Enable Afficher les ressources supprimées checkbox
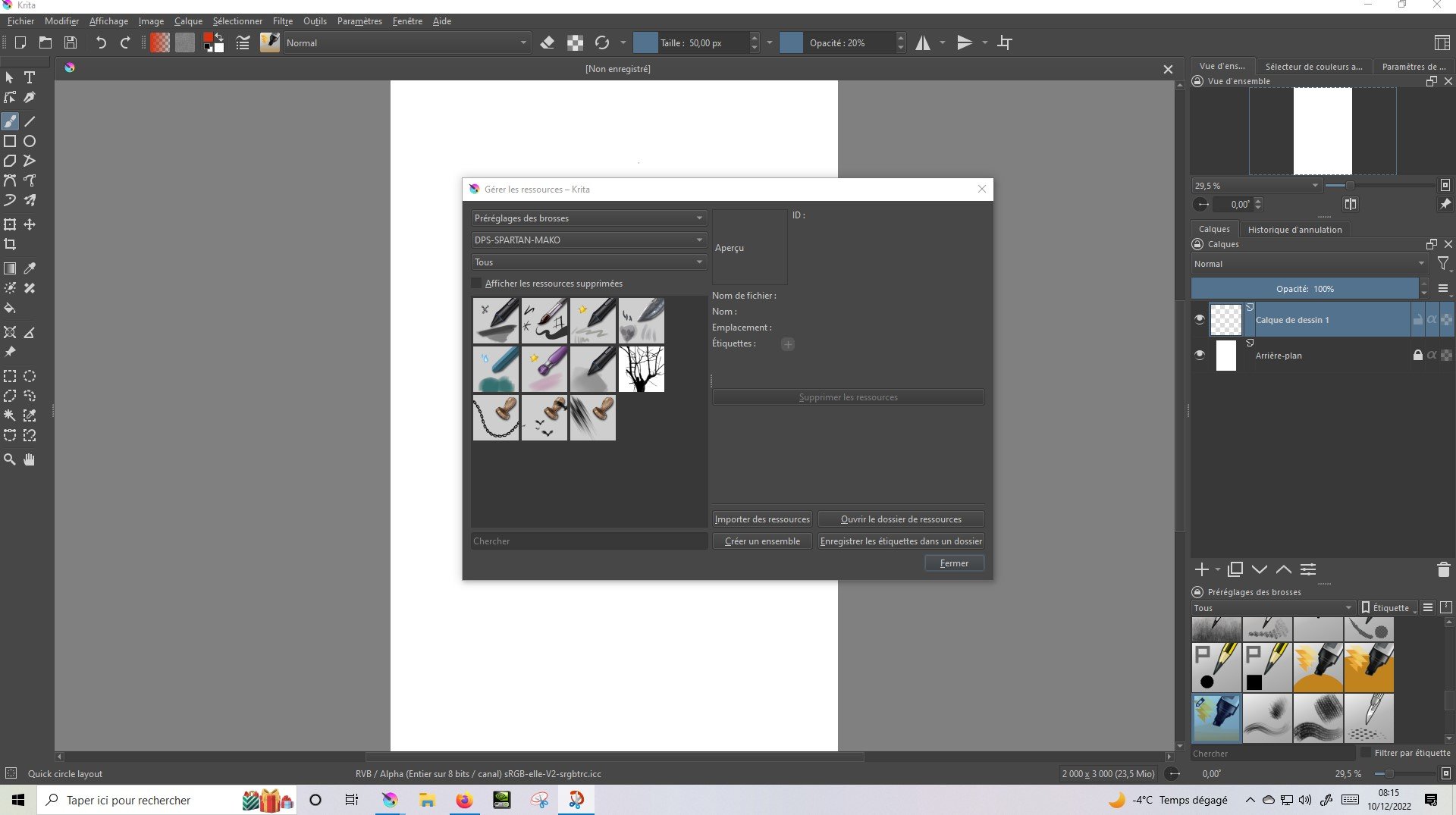The image size is (1456, 815). 476,284
